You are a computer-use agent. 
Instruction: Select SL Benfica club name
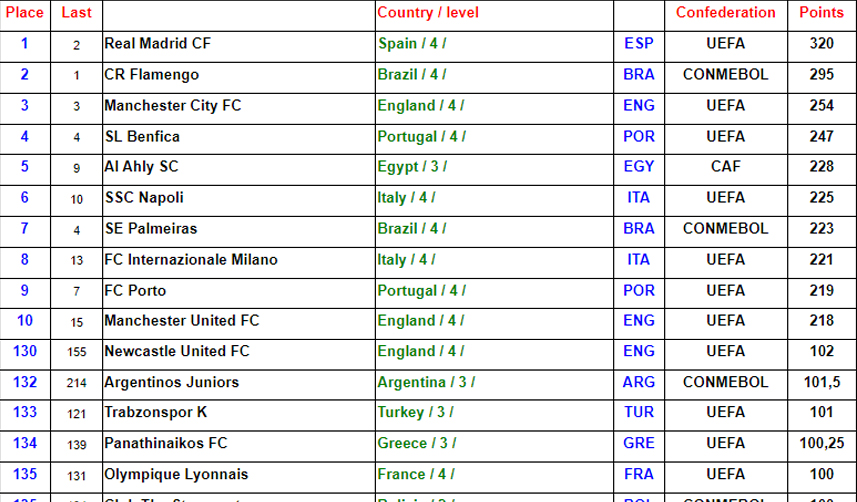pos(142,136)
